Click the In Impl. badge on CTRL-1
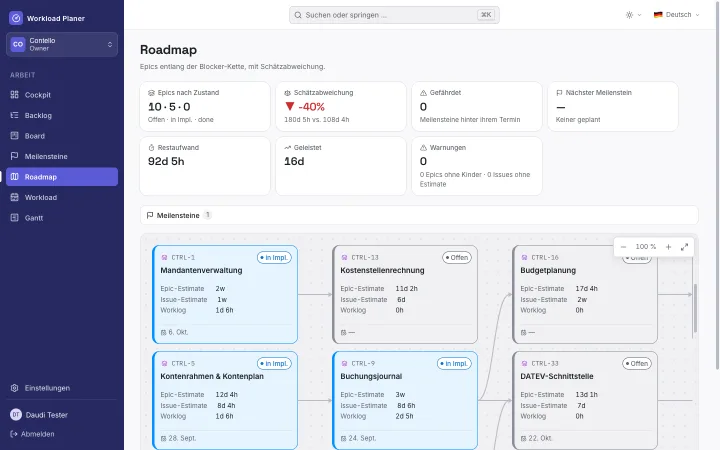This screenshot has height=450, width=720. 274,258
